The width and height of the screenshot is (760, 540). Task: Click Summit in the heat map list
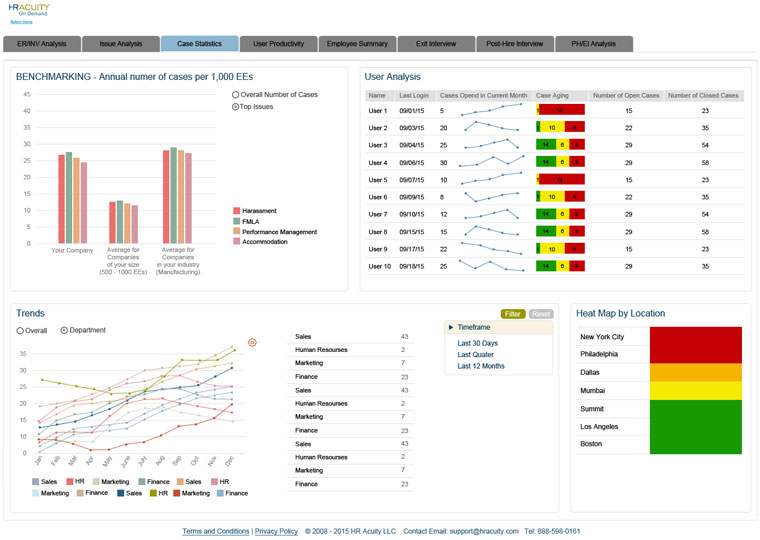(592, 409)
